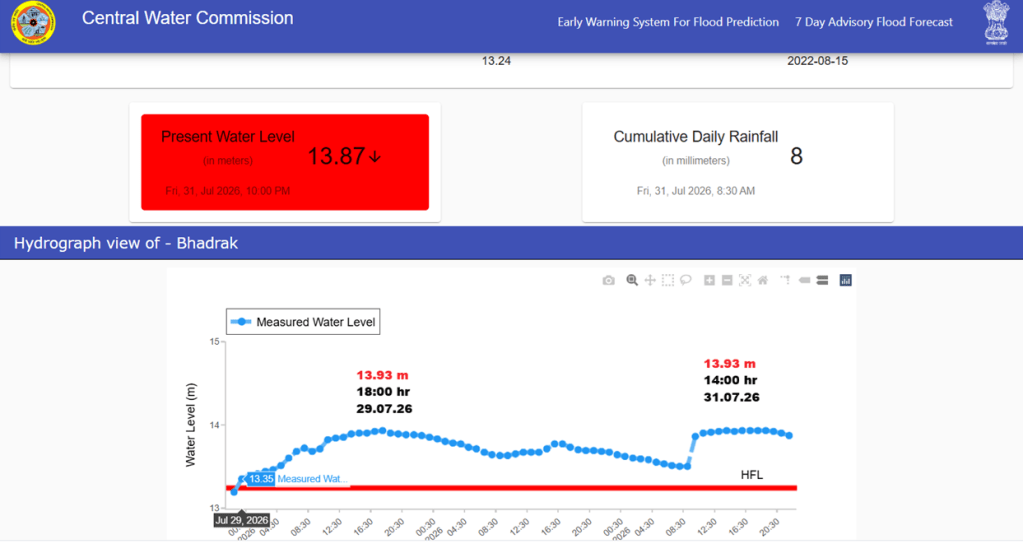Click Fri, 31, Jul 2026, 8:30 AM timestamp
The height and width of the screenshot is (553, 1023).
coord(695,191)
